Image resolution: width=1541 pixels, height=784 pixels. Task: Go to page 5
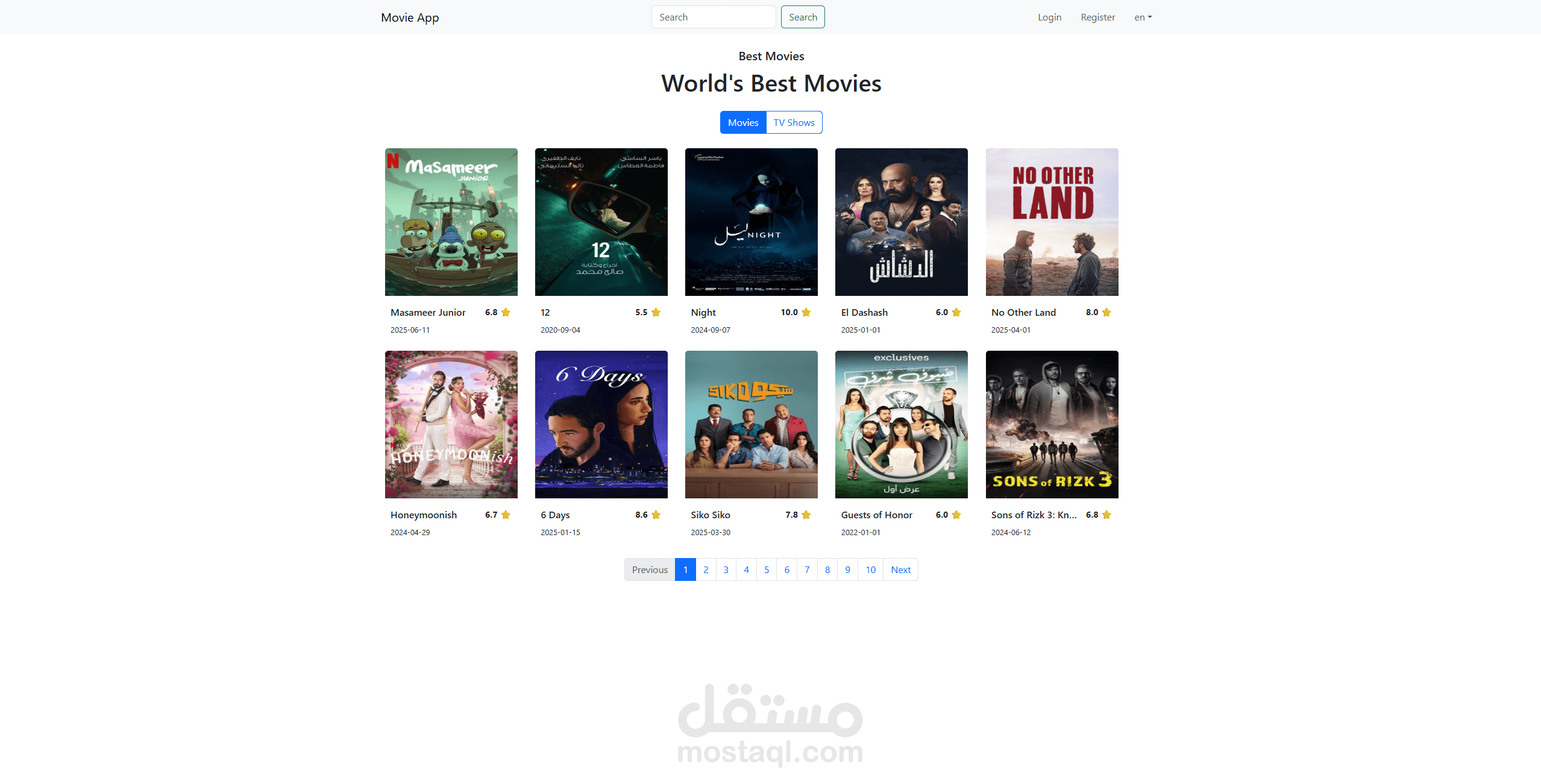767,569
